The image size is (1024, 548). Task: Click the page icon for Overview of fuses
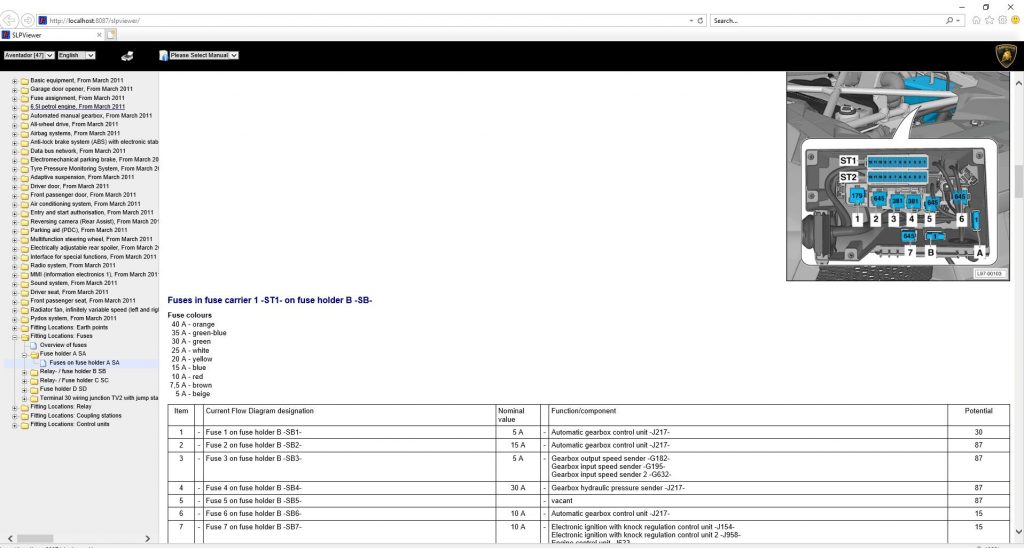(34, 345)
